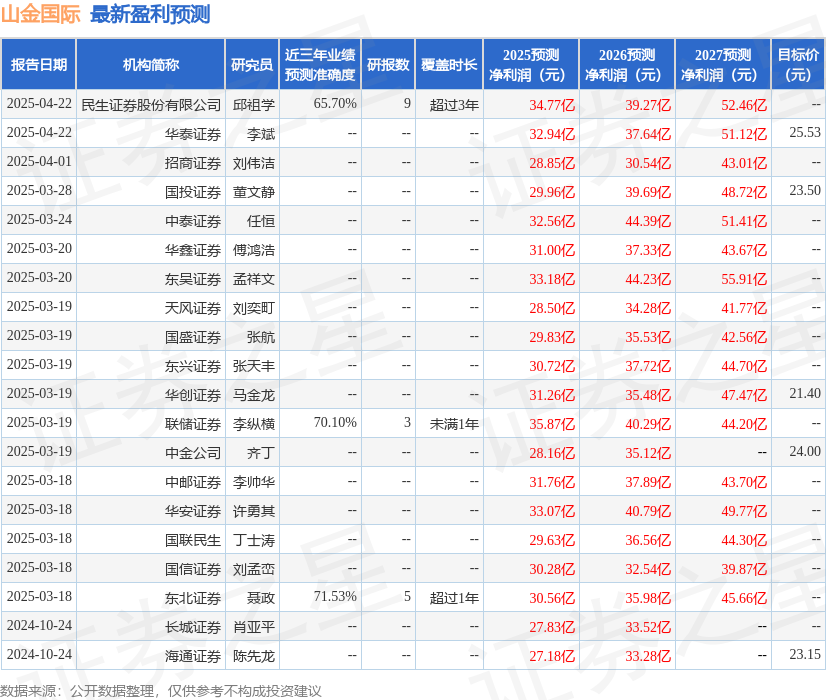Select the 华泰证券 institution cell
This screenshot has height=700, width=826.
[193, 133]
